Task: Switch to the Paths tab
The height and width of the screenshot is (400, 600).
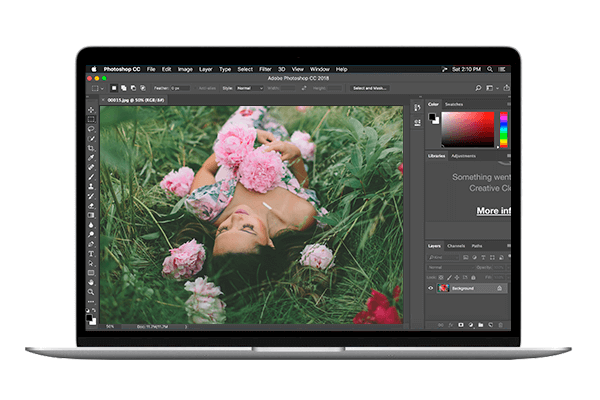Action: click(x=477, y=246)
